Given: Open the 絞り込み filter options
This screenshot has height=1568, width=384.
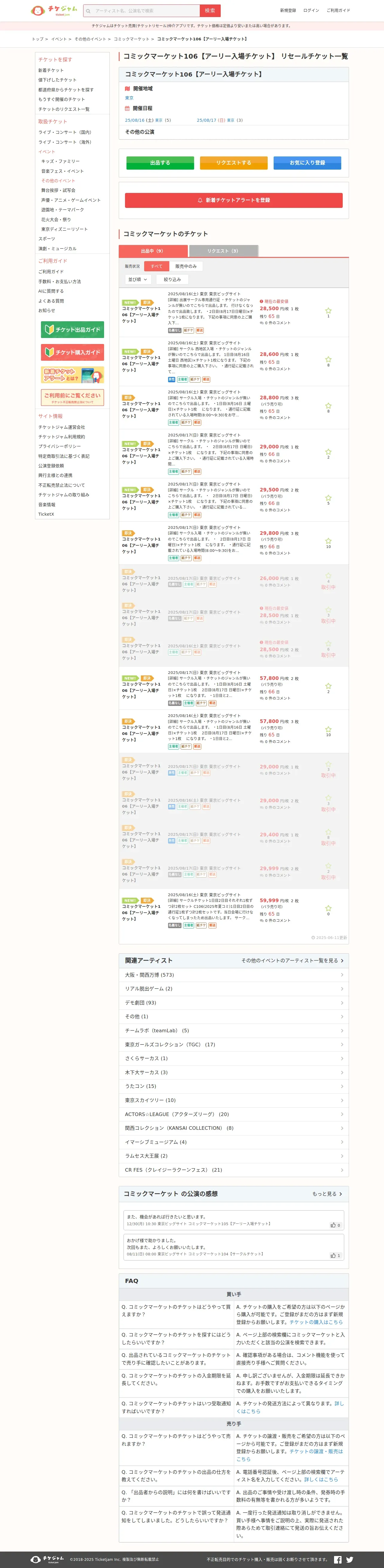Looking at the screenshot, I should click(x=172, y=279).
